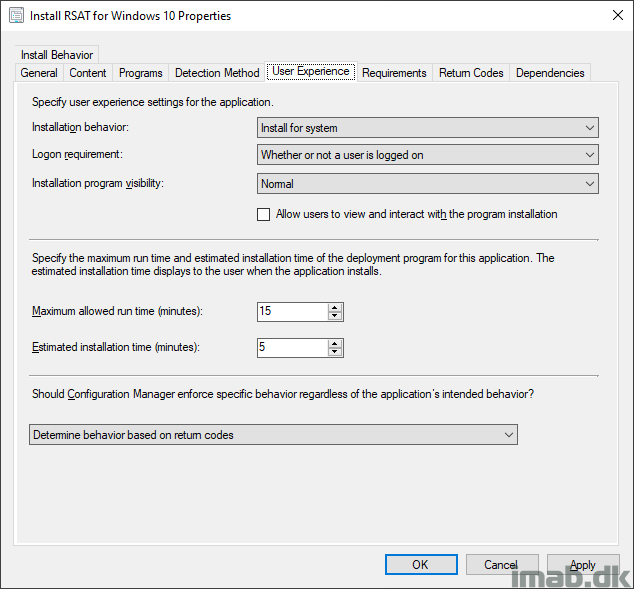Switch to the Install Behavior tab

pos(57,55)
